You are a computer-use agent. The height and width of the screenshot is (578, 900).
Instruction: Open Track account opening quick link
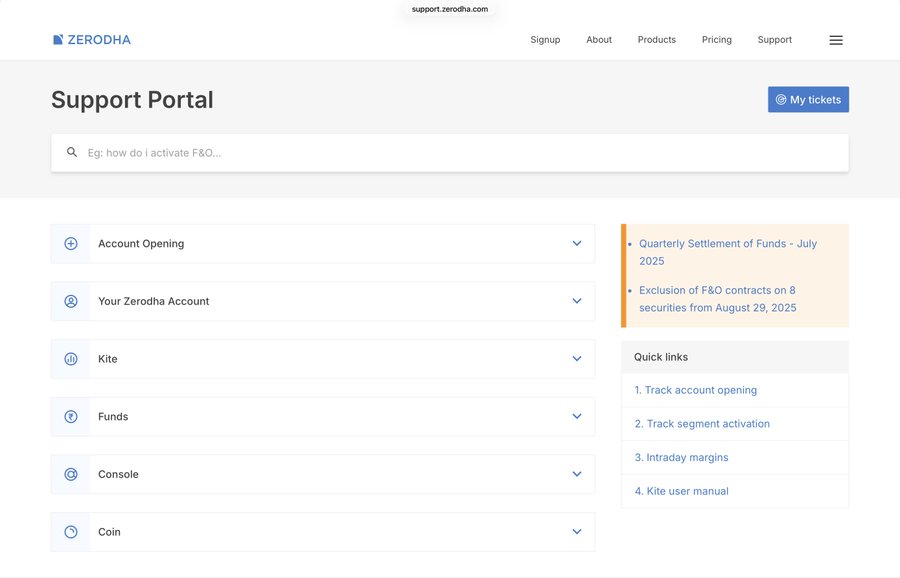[x=695, y=390]
